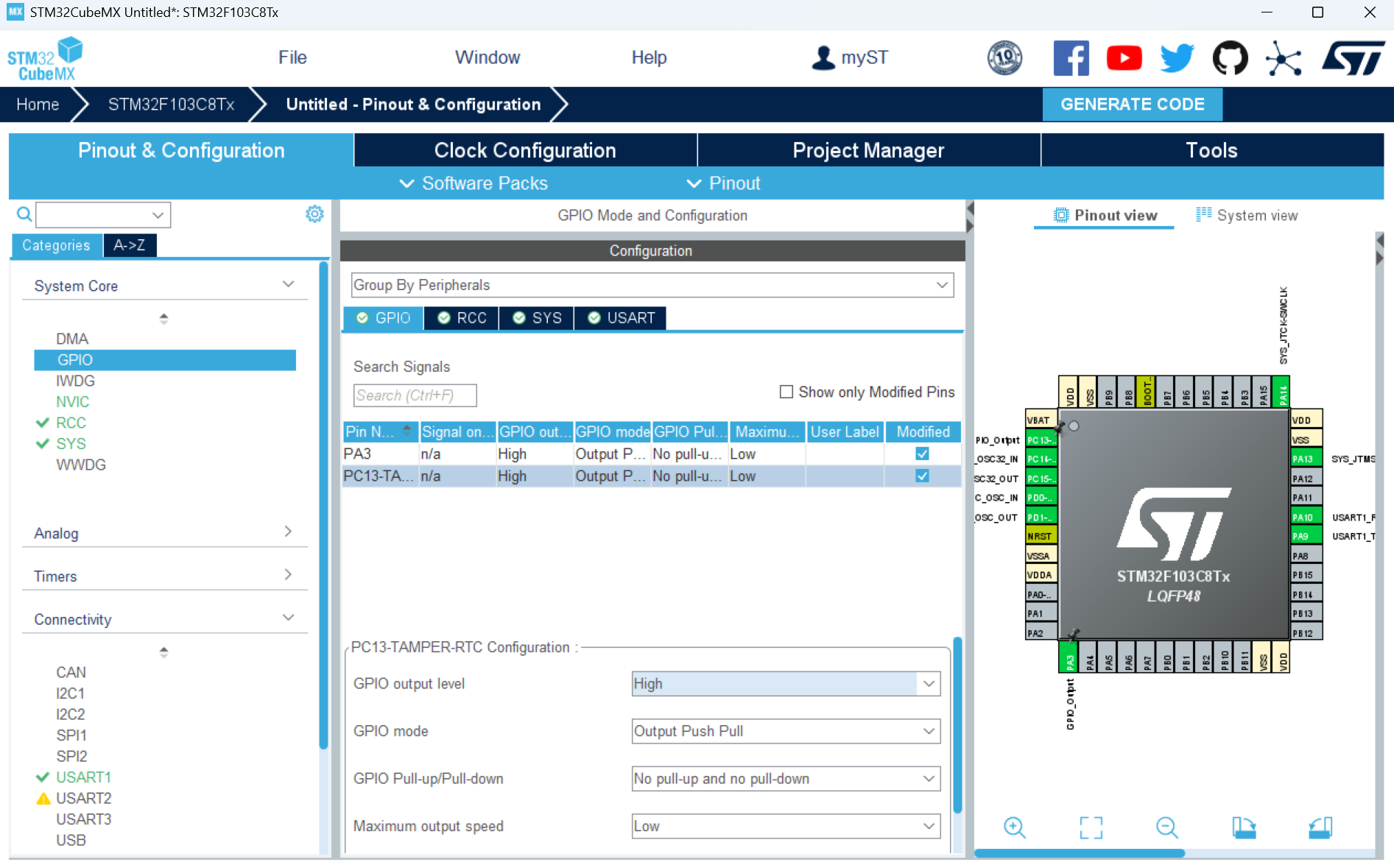The width and height of the screenshot is (1394, 868).
Task: Open the Software Packs dropdown menu
Action: [474, 183]
